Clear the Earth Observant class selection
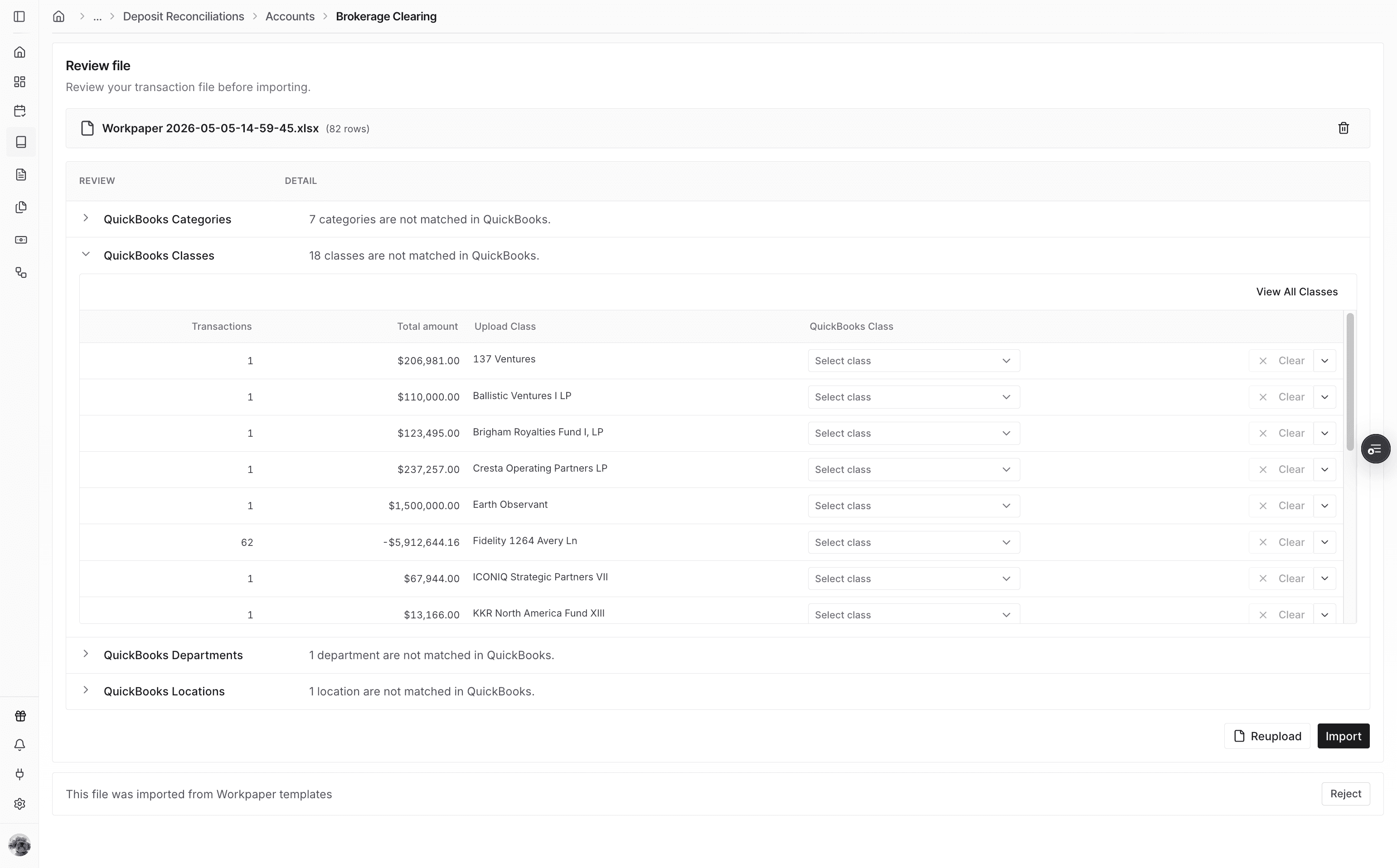 pyautogui.click(x=1281, y=506)
